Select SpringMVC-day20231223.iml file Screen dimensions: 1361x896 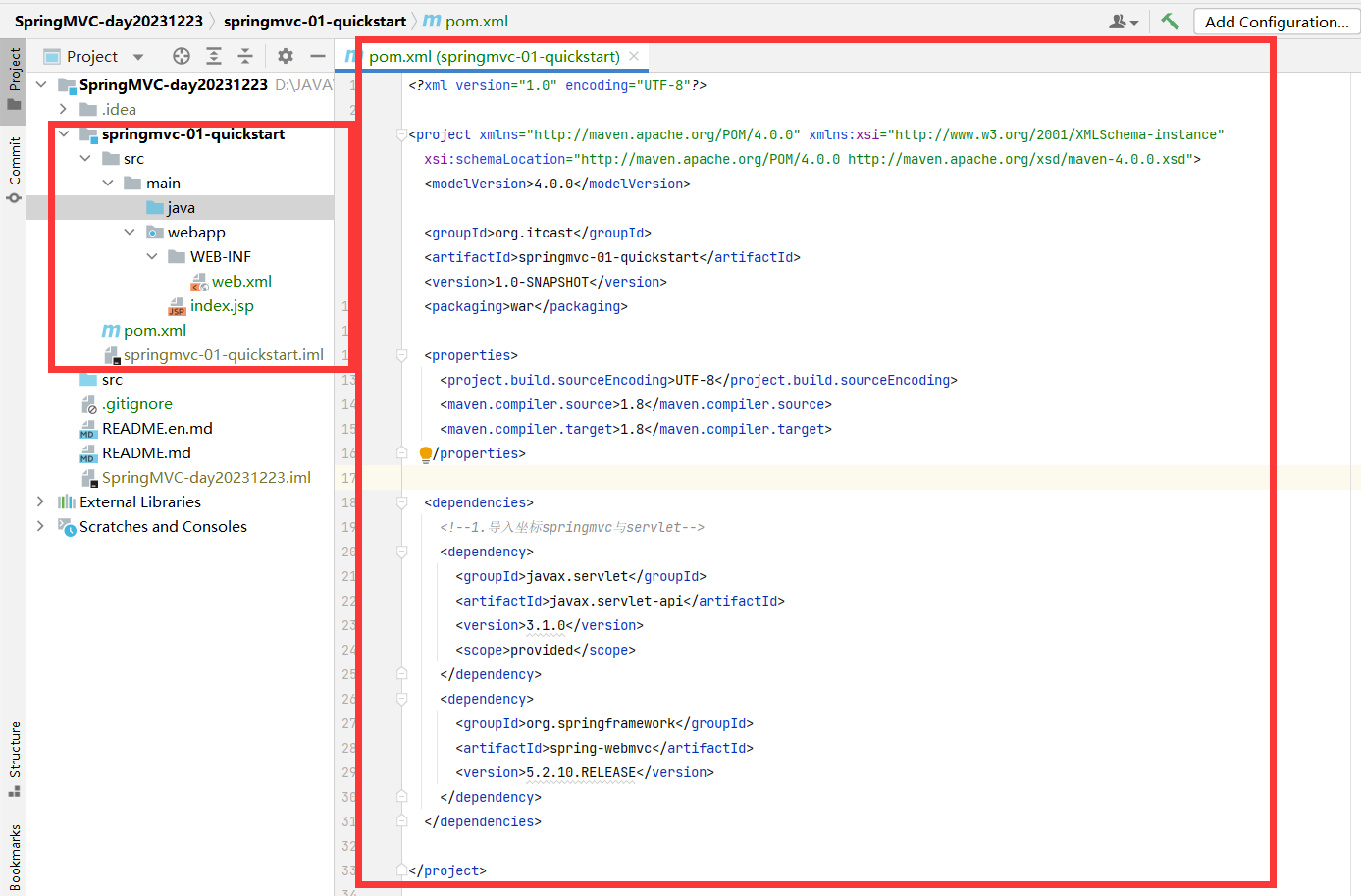(x=196, y=478)
